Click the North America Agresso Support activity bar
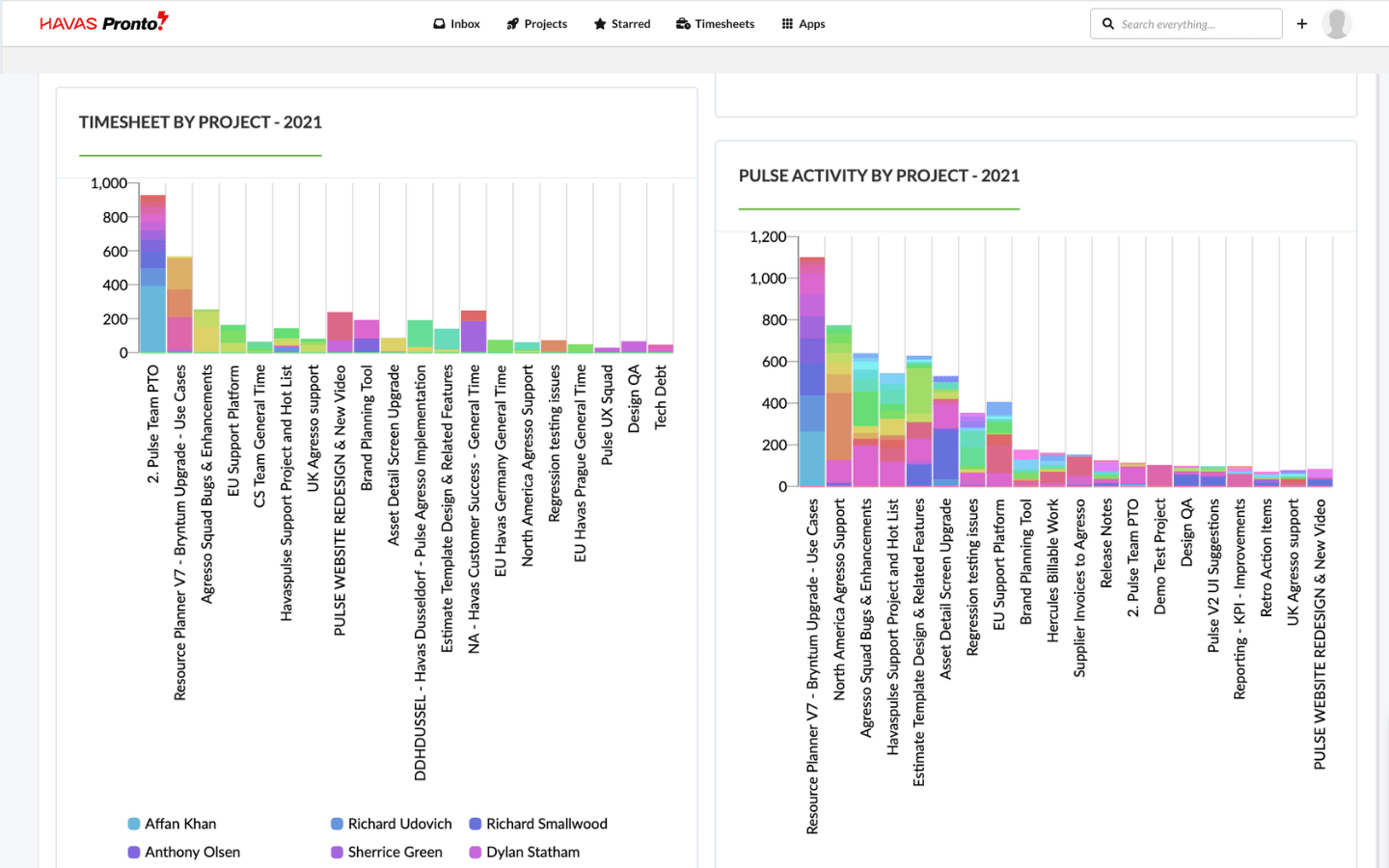This screenshot has height=868, width=1389. pyautogui.click(x=839, y=406)
